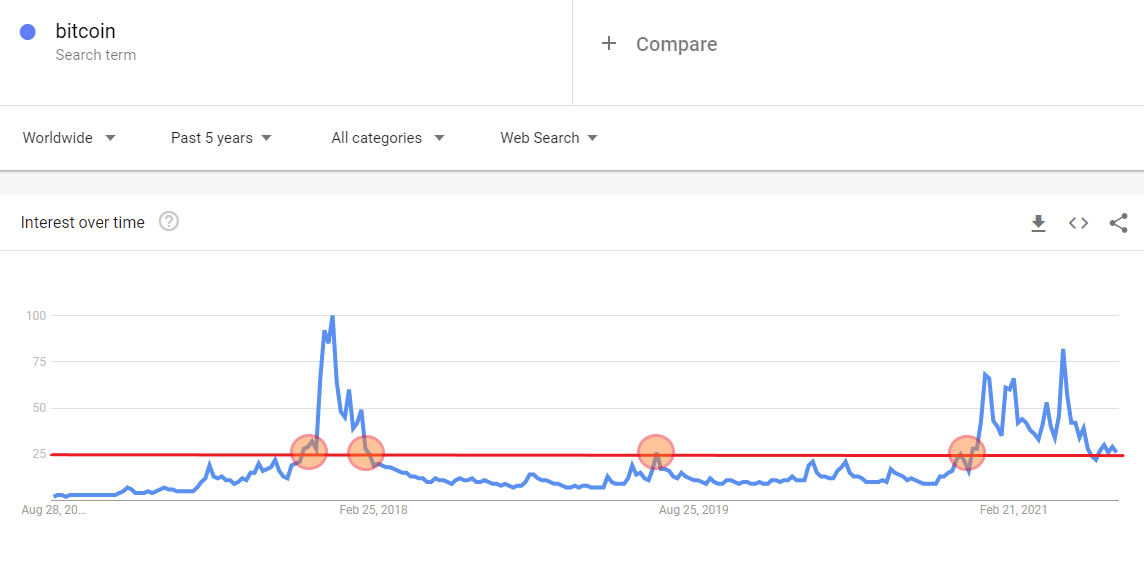
Task: Click the last orange circle marker
Action: click(x=966, y=453)
